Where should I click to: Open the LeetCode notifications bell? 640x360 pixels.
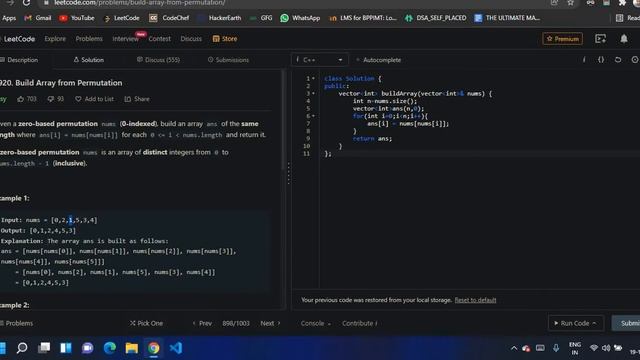click(x=624, y=39)
